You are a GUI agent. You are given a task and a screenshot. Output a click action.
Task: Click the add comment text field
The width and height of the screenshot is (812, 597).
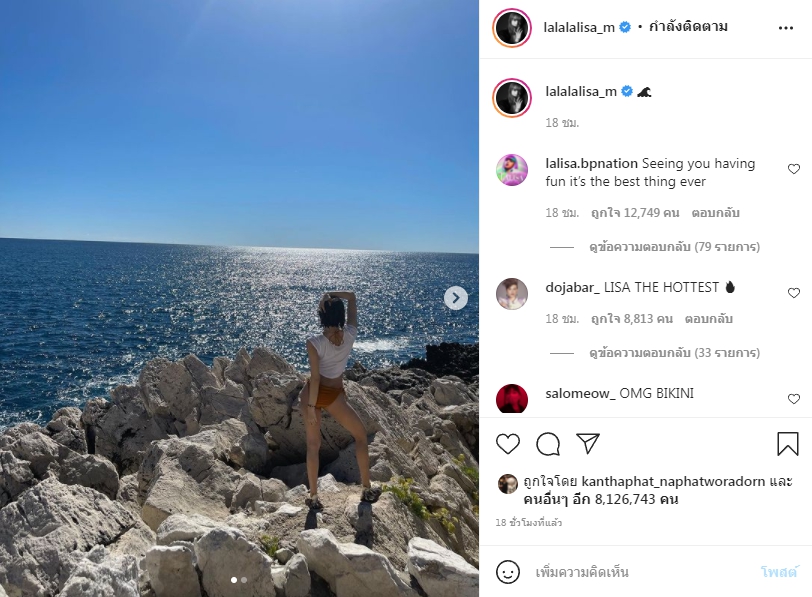[x=642, y=572]
